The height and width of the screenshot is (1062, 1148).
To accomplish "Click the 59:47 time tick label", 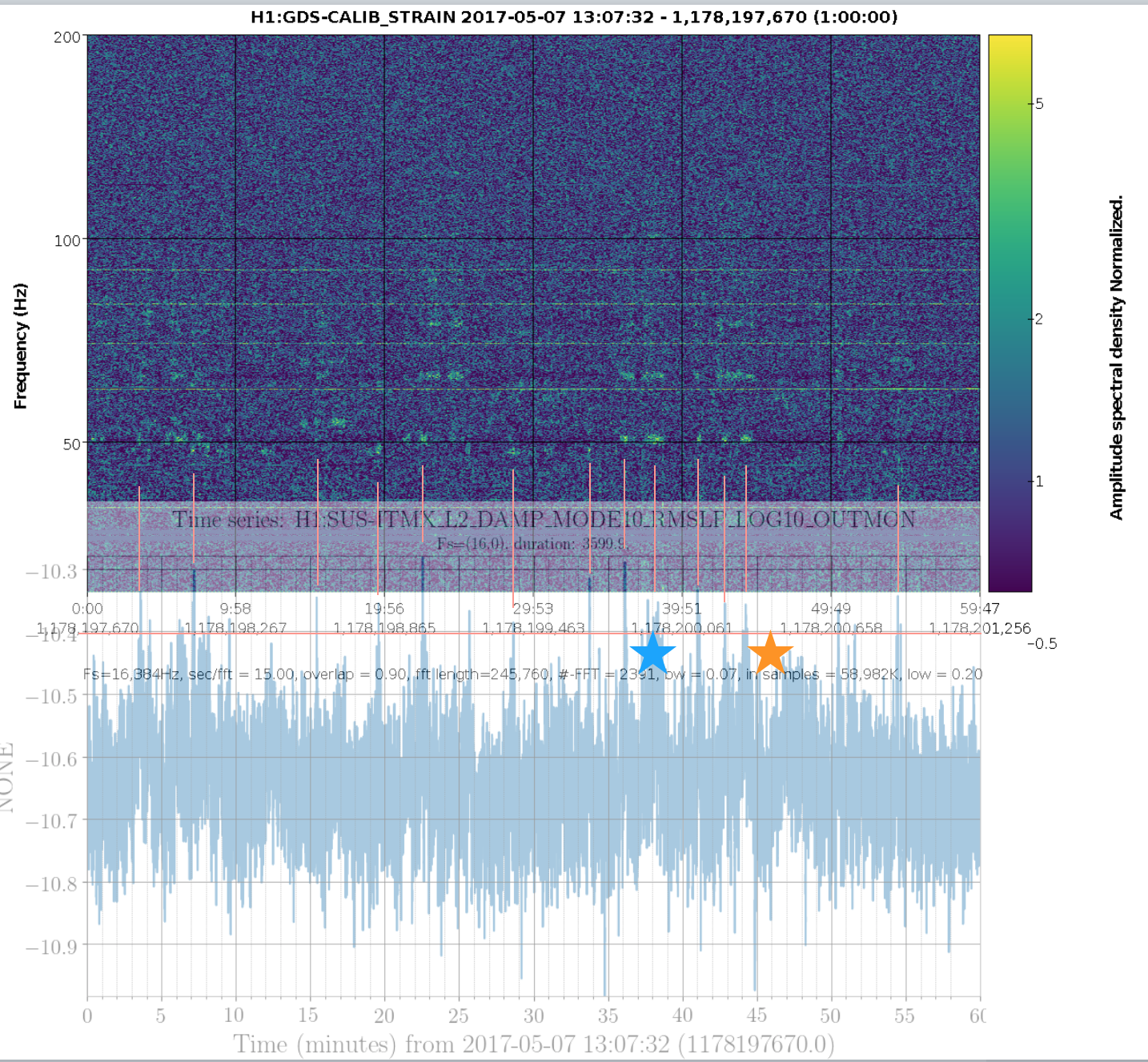I will [x=980, y=609].
